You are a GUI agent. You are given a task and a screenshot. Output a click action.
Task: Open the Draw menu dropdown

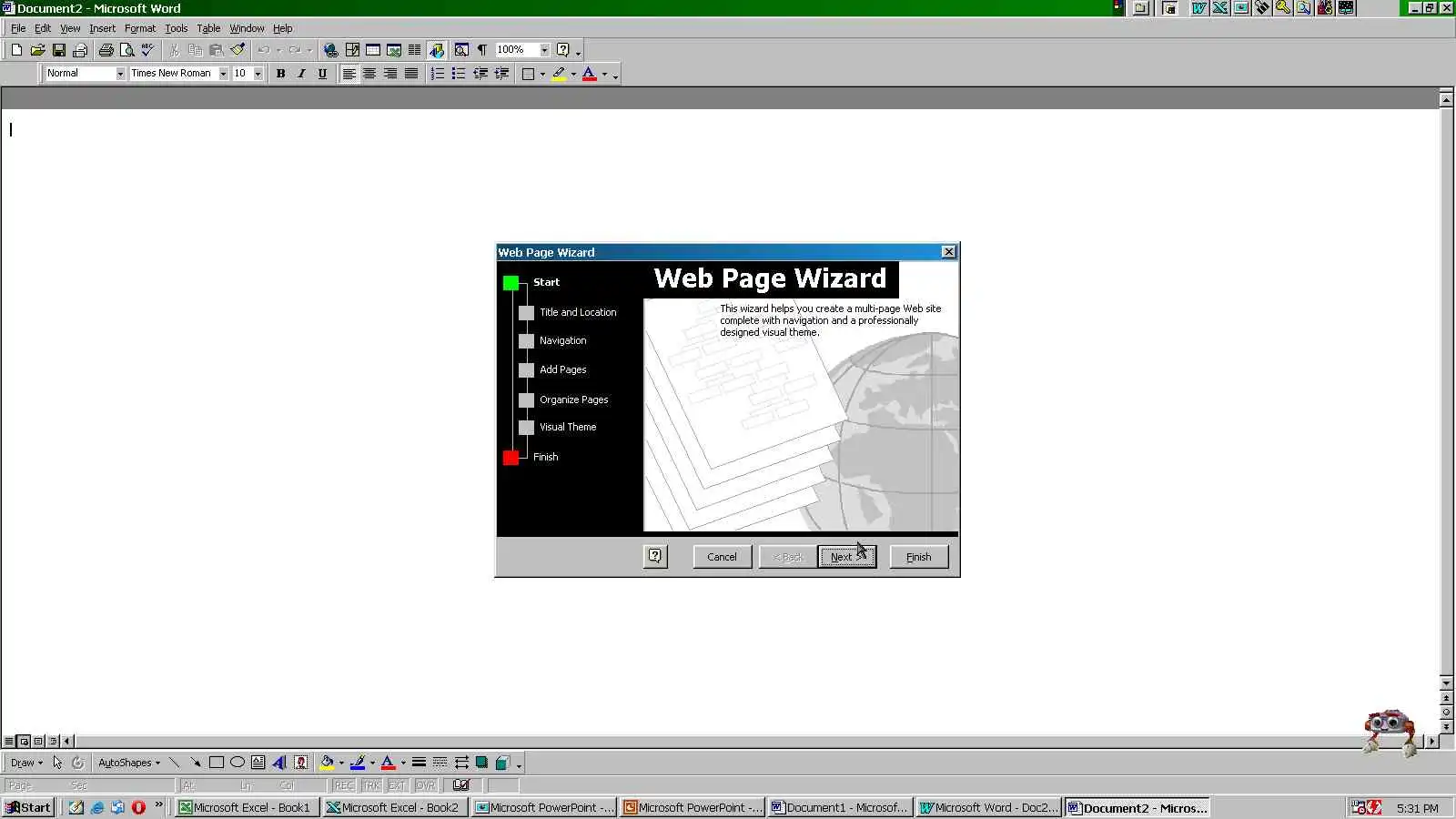point(26,763)
